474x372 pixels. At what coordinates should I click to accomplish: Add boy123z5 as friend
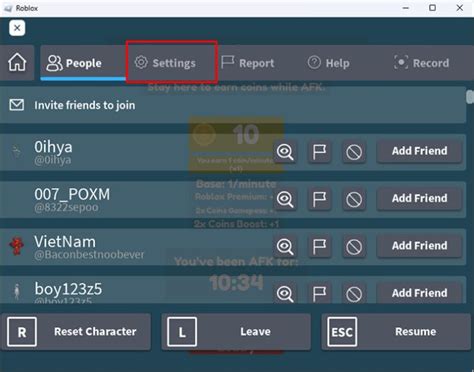(x=419, y=293)
